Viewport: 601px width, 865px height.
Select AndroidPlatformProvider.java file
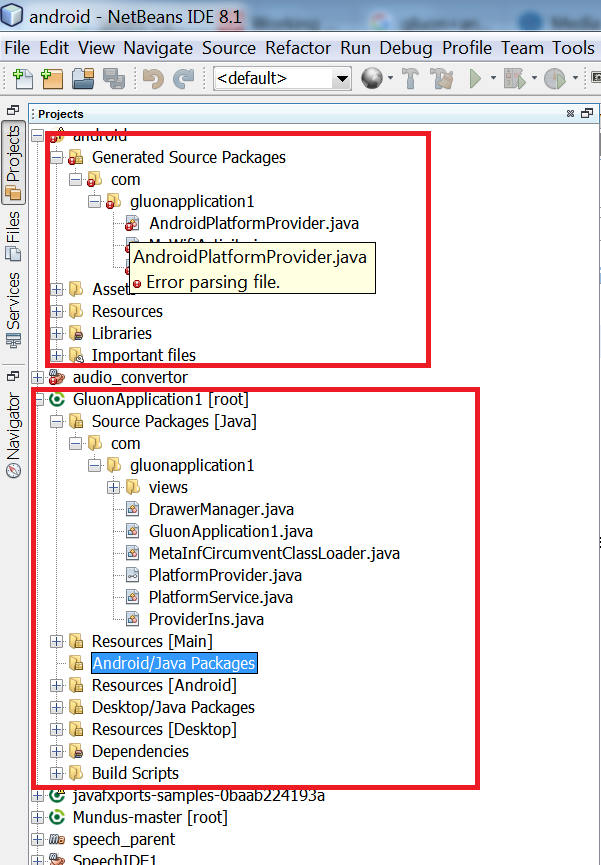[x=254, y=223]
